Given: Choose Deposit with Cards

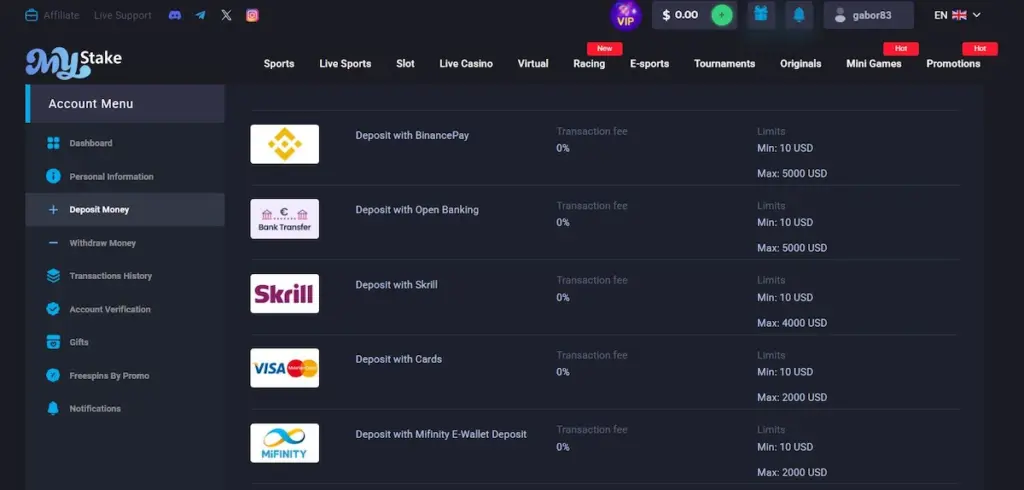Looking at the screenshot, I should (398, 359).
